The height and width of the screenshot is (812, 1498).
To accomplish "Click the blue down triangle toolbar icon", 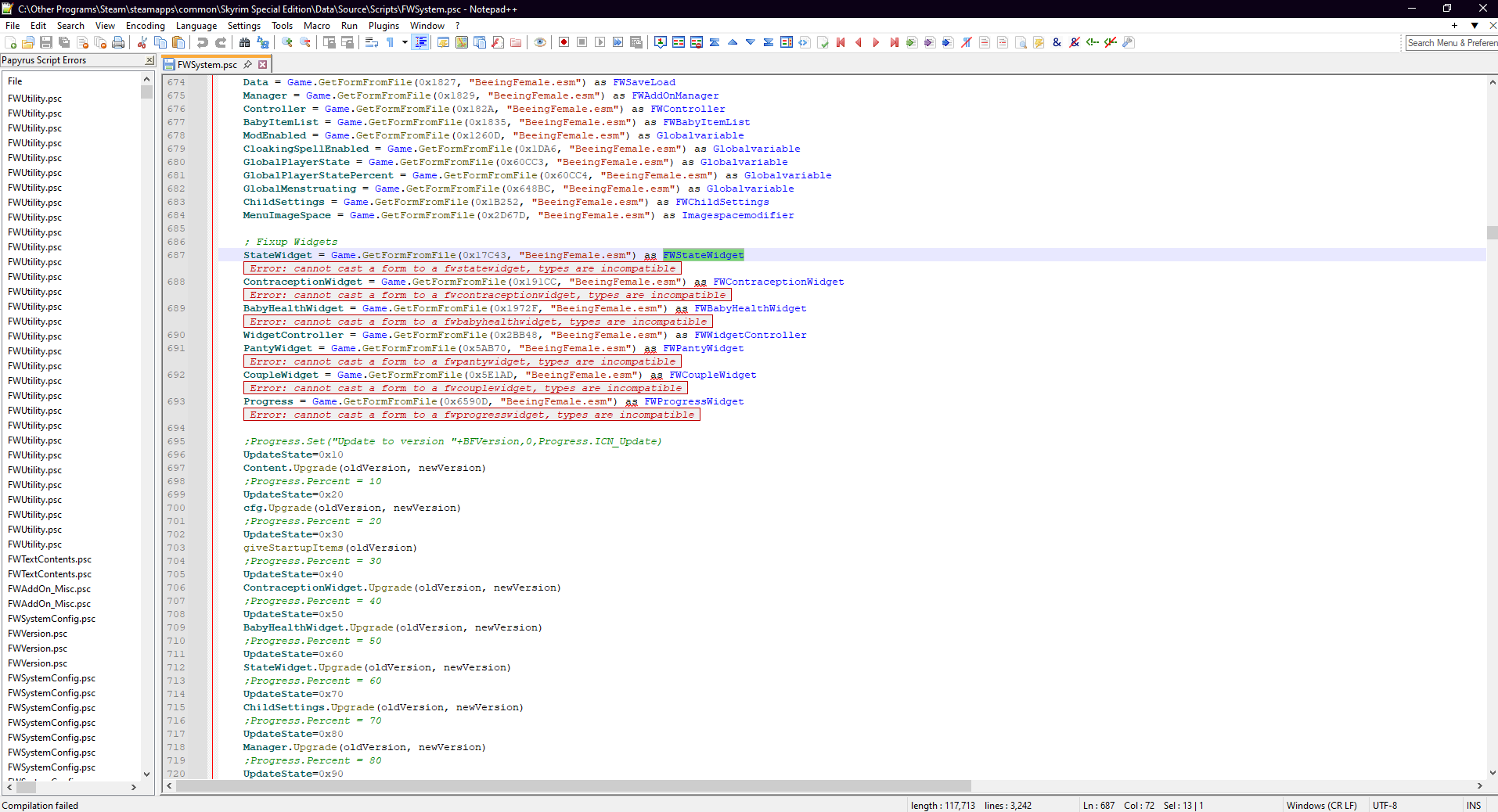I will (751, 42).
